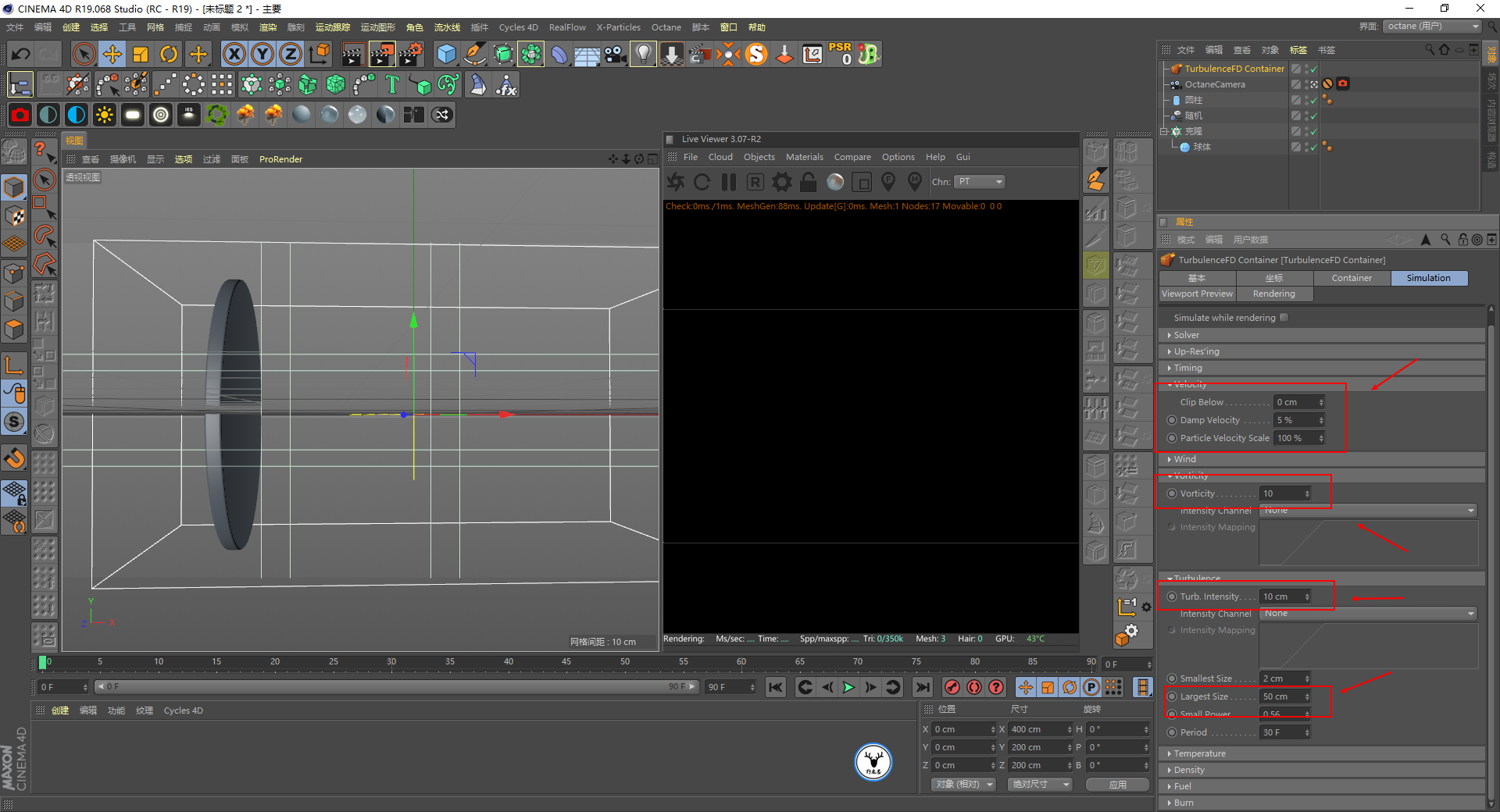This screenshot has width=1500, height=812.
Task: Select OctaneCamera in object manager
Action: [1215, 84]
